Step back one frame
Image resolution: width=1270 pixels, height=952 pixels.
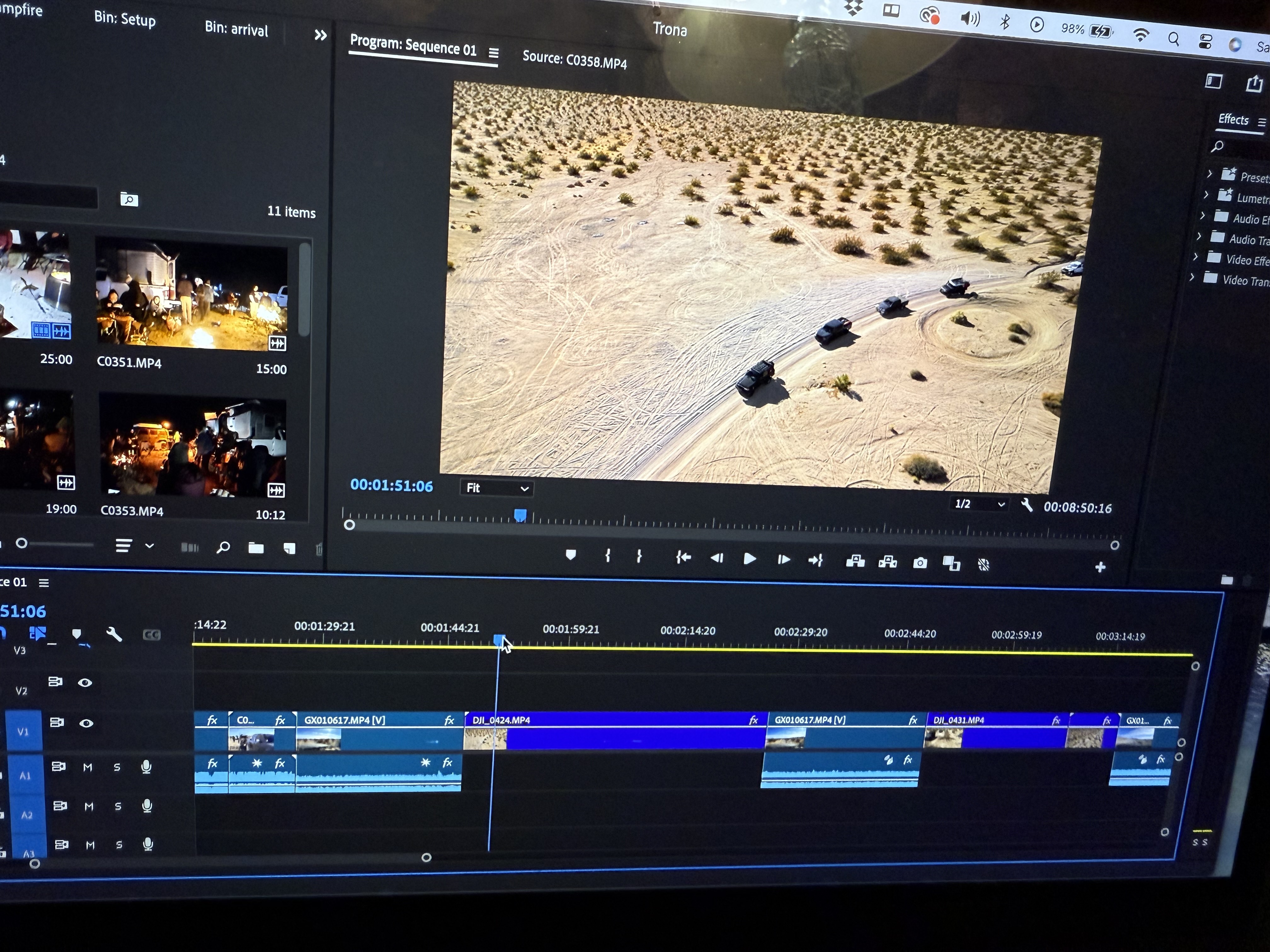717,558
